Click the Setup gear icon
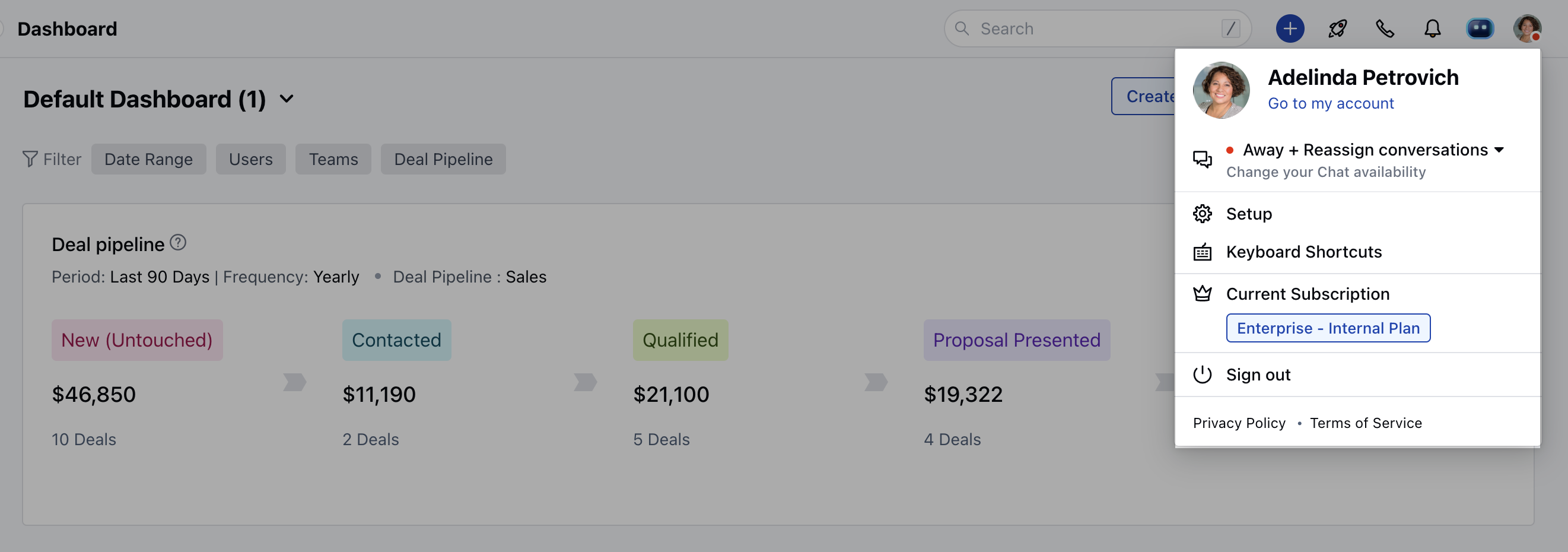The height and width of the screenshot is (552, 1568). 1202,214
